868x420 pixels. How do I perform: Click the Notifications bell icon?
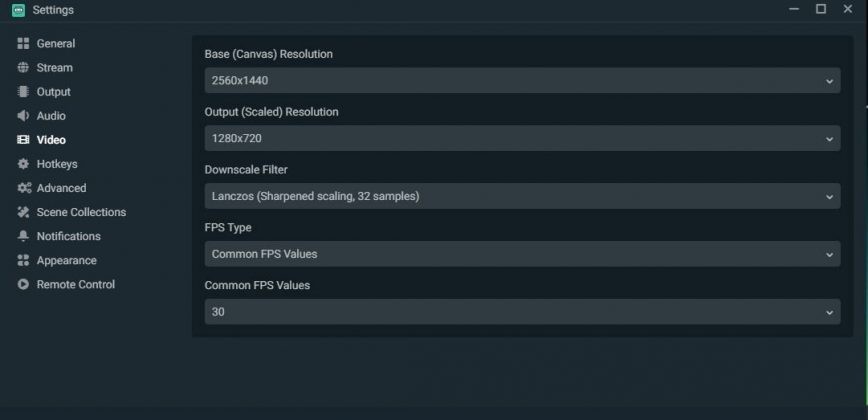tap(23, 236)
